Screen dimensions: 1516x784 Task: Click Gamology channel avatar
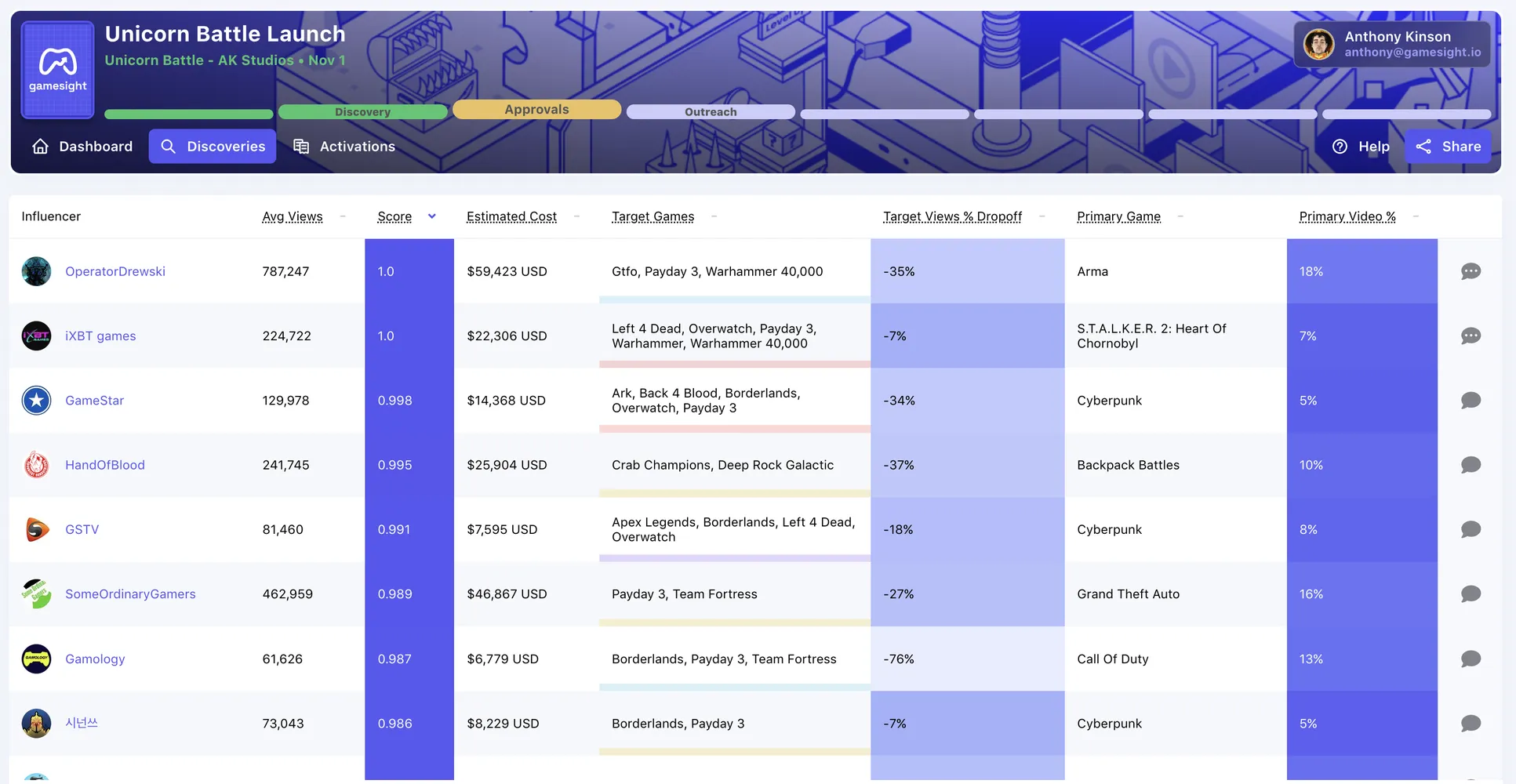[36, 659]
